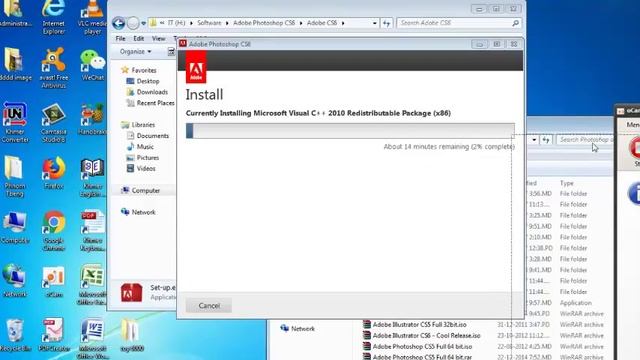Select the PDF Creator desktop icon
The width and height of the screenshot is (640, 360).
tap(53, 335)
